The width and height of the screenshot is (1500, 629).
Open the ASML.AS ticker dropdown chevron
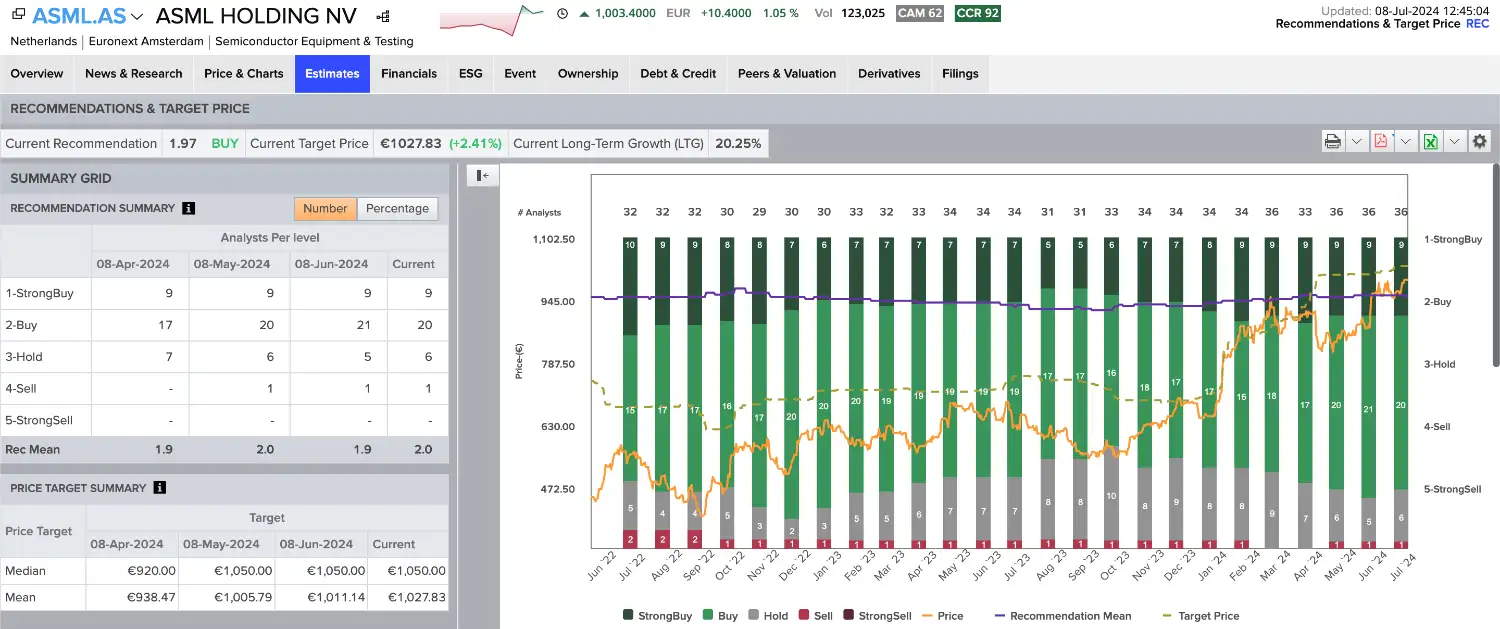pos(137,17)
